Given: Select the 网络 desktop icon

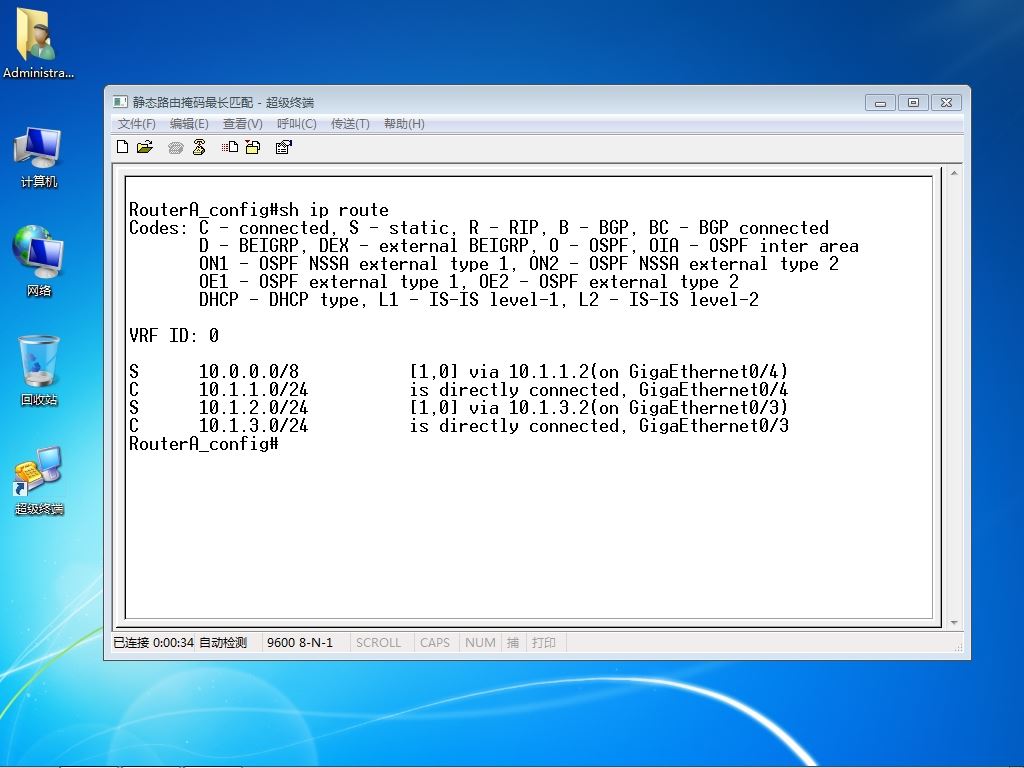Looking at the screenshot, I should tap(38, 261).
